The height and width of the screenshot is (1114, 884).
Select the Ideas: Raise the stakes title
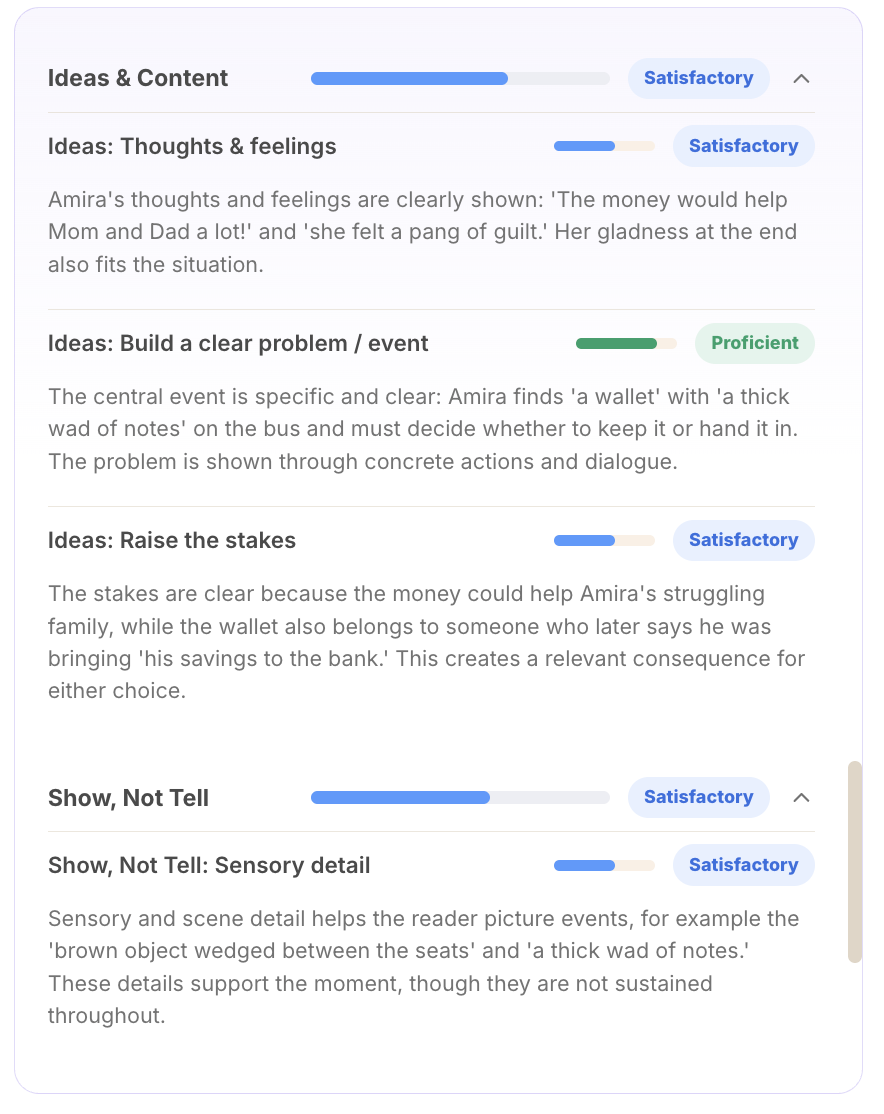click(172, 541)
